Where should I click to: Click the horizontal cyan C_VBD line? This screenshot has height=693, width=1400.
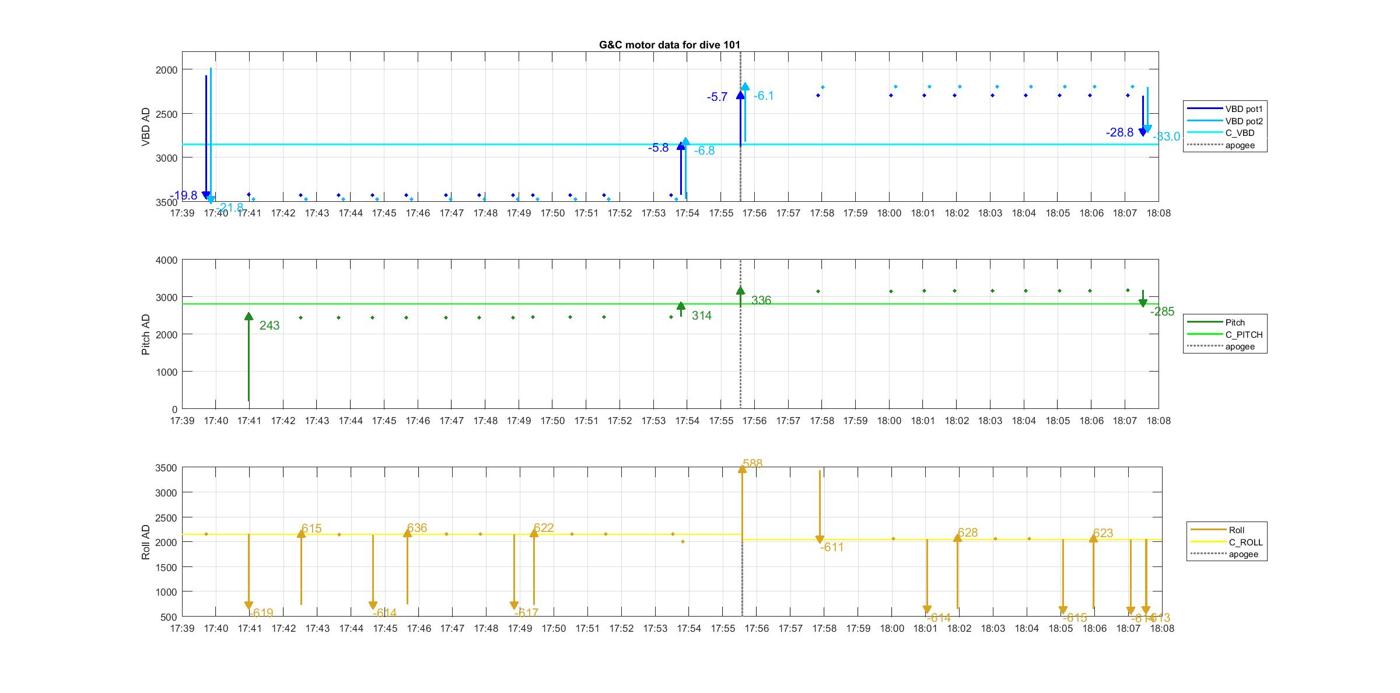[670, 144]
